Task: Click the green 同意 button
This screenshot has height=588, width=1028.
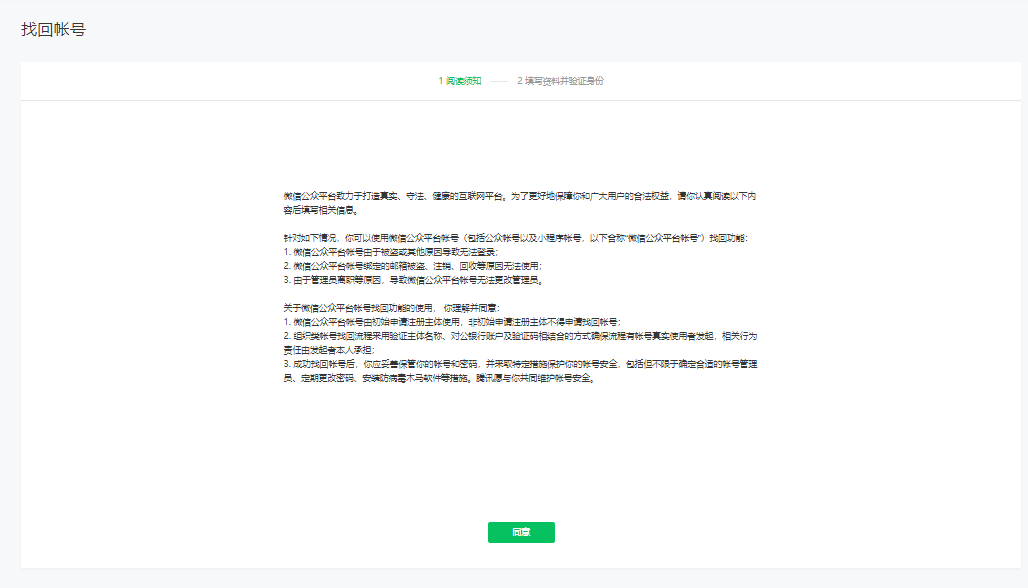Action: click(521, 532)
